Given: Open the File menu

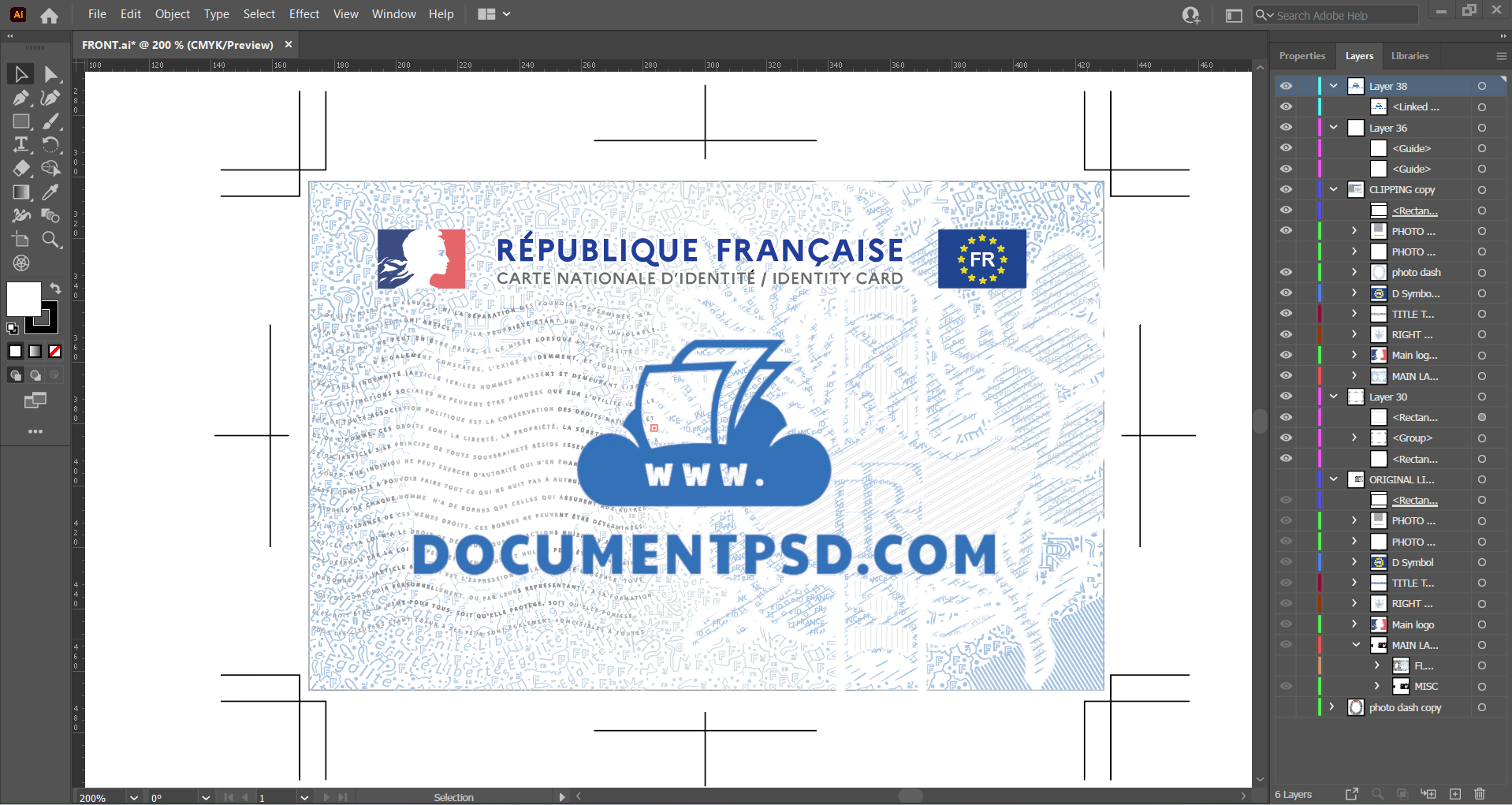Looking at the screenshot, I should pos(97,14).
